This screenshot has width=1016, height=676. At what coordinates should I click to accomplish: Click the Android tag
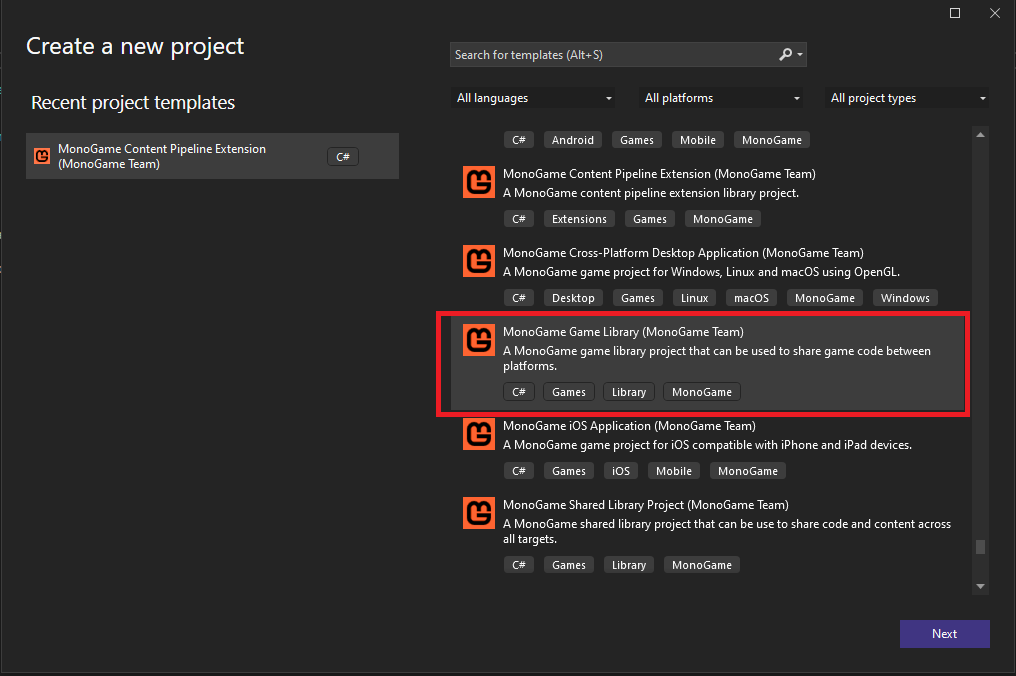click(x=573, y=140)
